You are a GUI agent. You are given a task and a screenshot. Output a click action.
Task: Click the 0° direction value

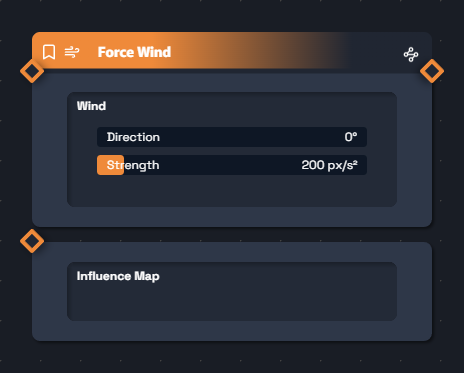click(351, 137)
